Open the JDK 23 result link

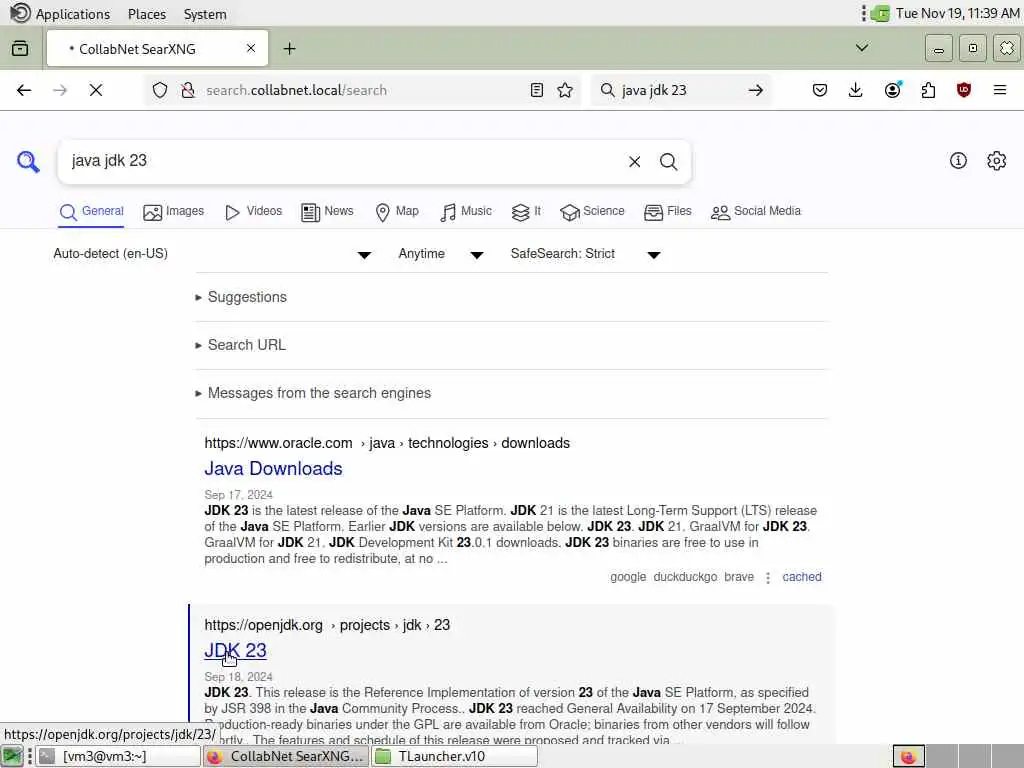tap(235, 650)
